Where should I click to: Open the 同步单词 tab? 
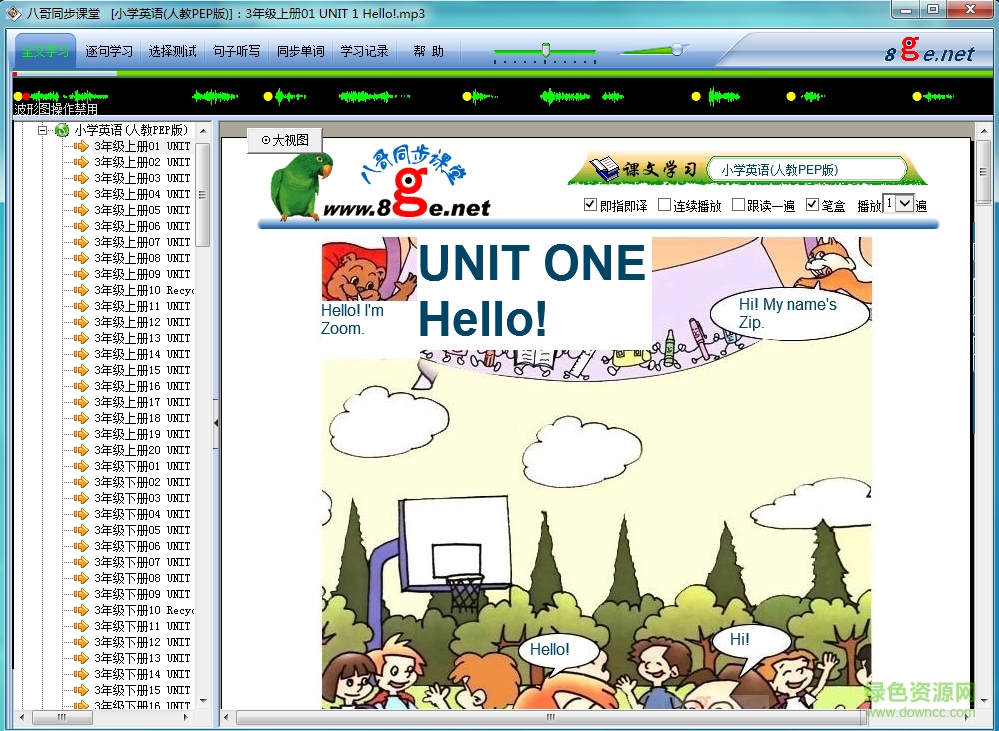point(300,52)
